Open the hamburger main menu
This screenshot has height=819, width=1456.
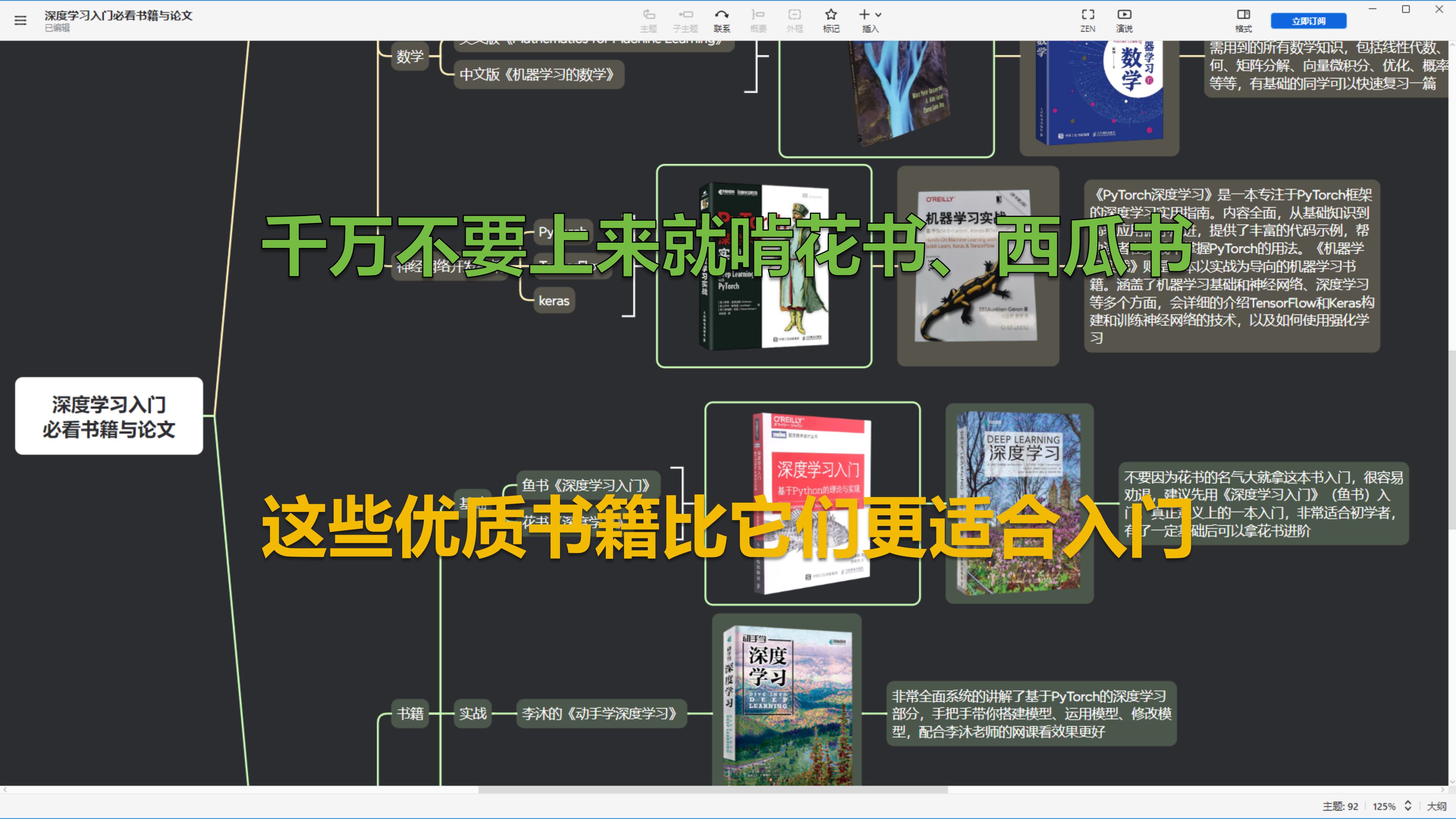(20, 21)
